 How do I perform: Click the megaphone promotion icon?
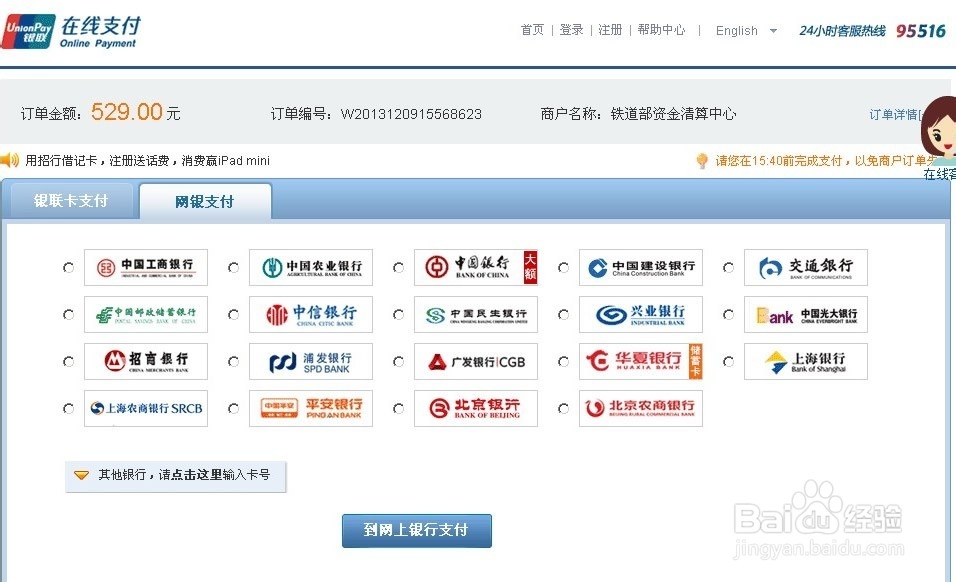tap(11, 160)
